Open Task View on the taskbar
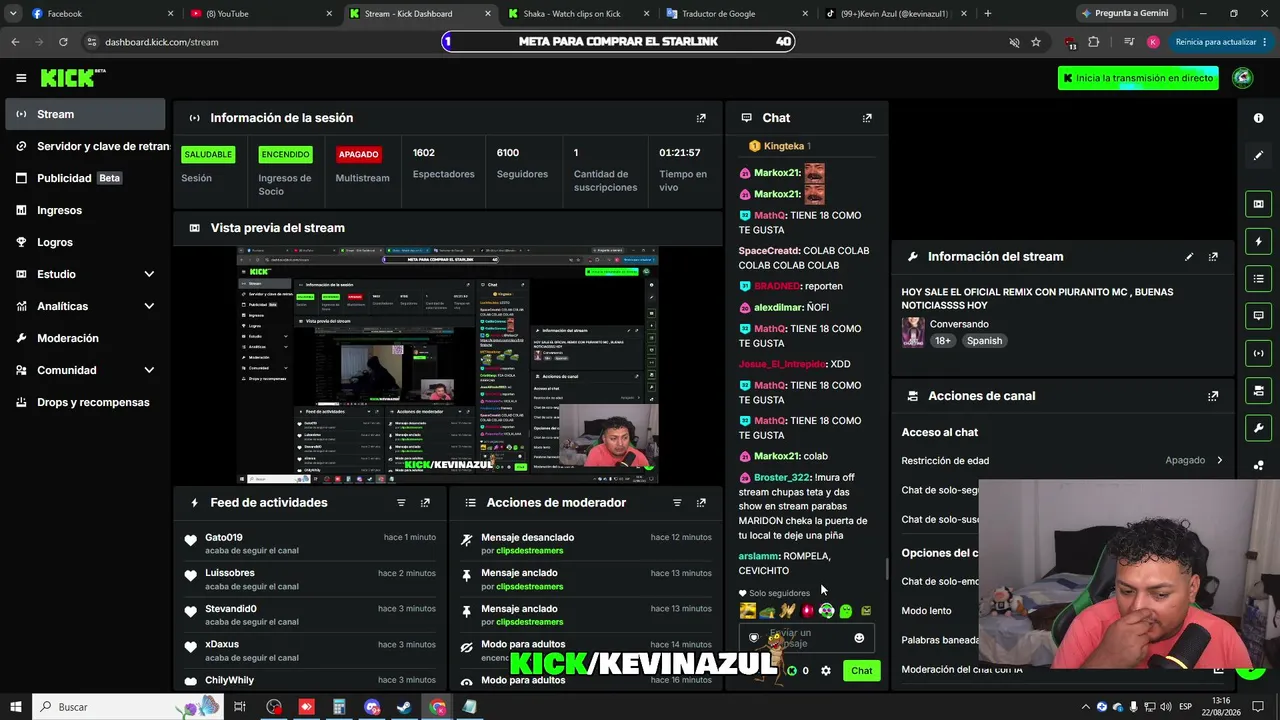Screen dimensions: 1280x720 (x=240, y=707)
